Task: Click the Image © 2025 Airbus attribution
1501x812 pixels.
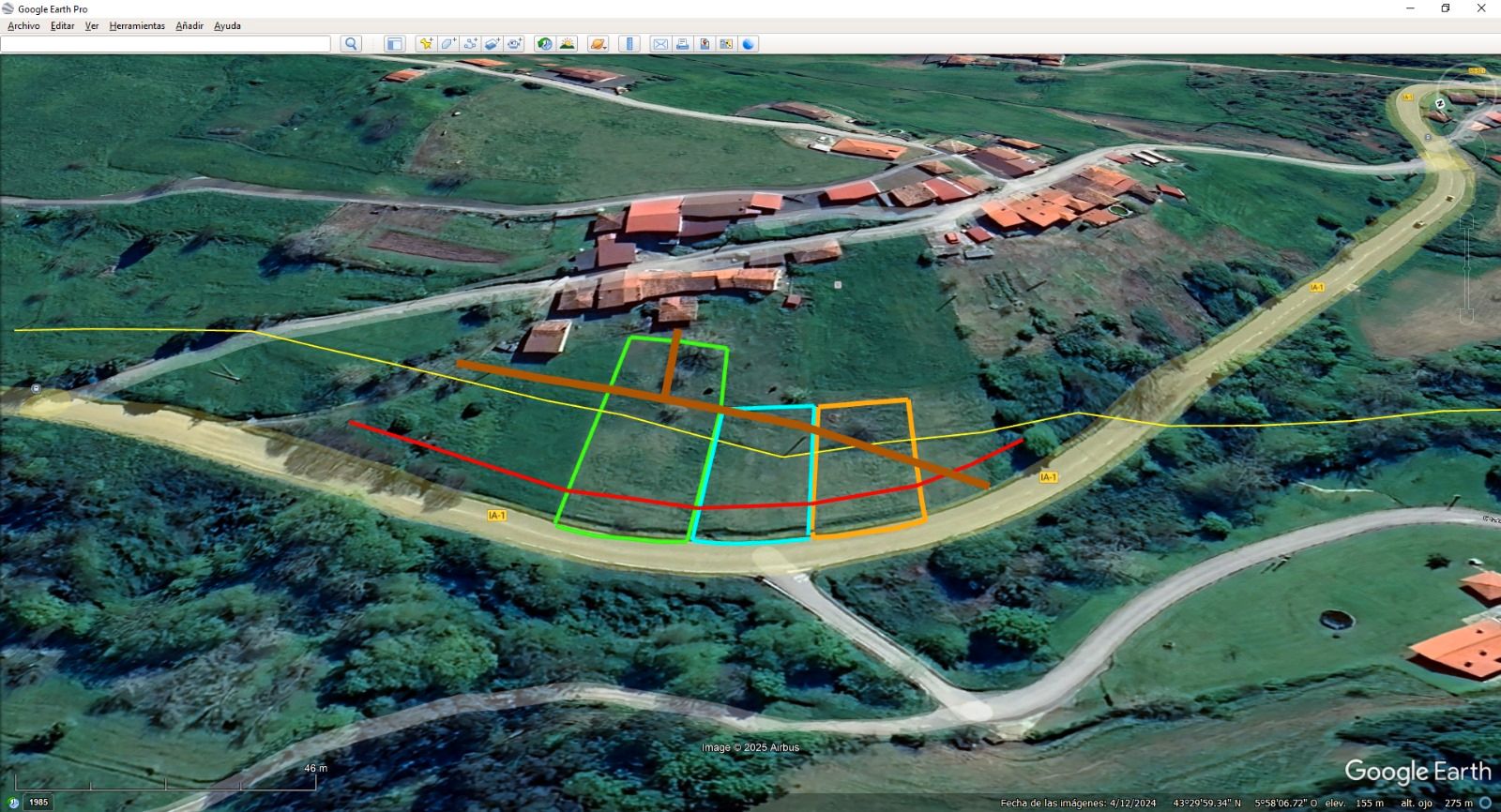Action: coord(750,747)
